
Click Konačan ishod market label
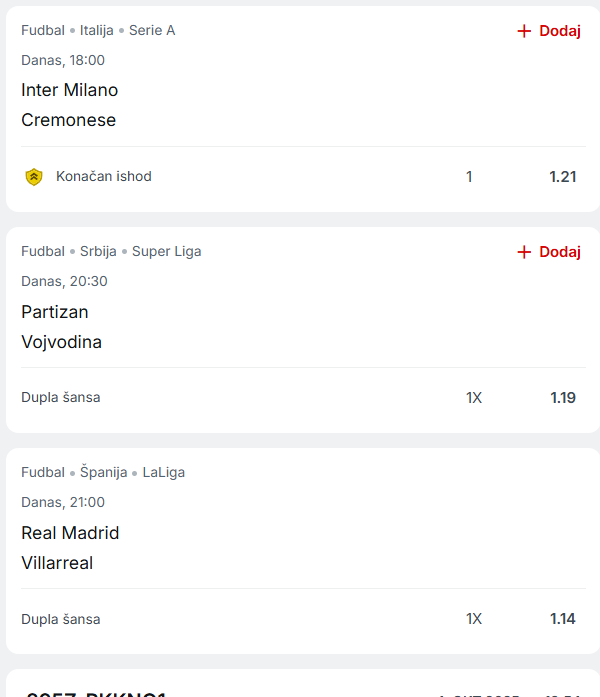104,177
